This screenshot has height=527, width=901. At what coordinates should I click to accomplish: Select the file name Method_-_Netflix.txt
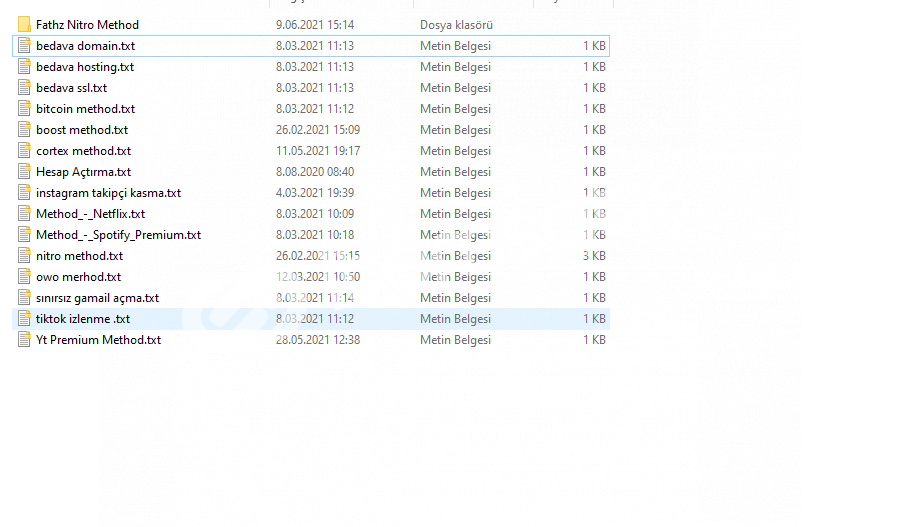click(90, 214)
